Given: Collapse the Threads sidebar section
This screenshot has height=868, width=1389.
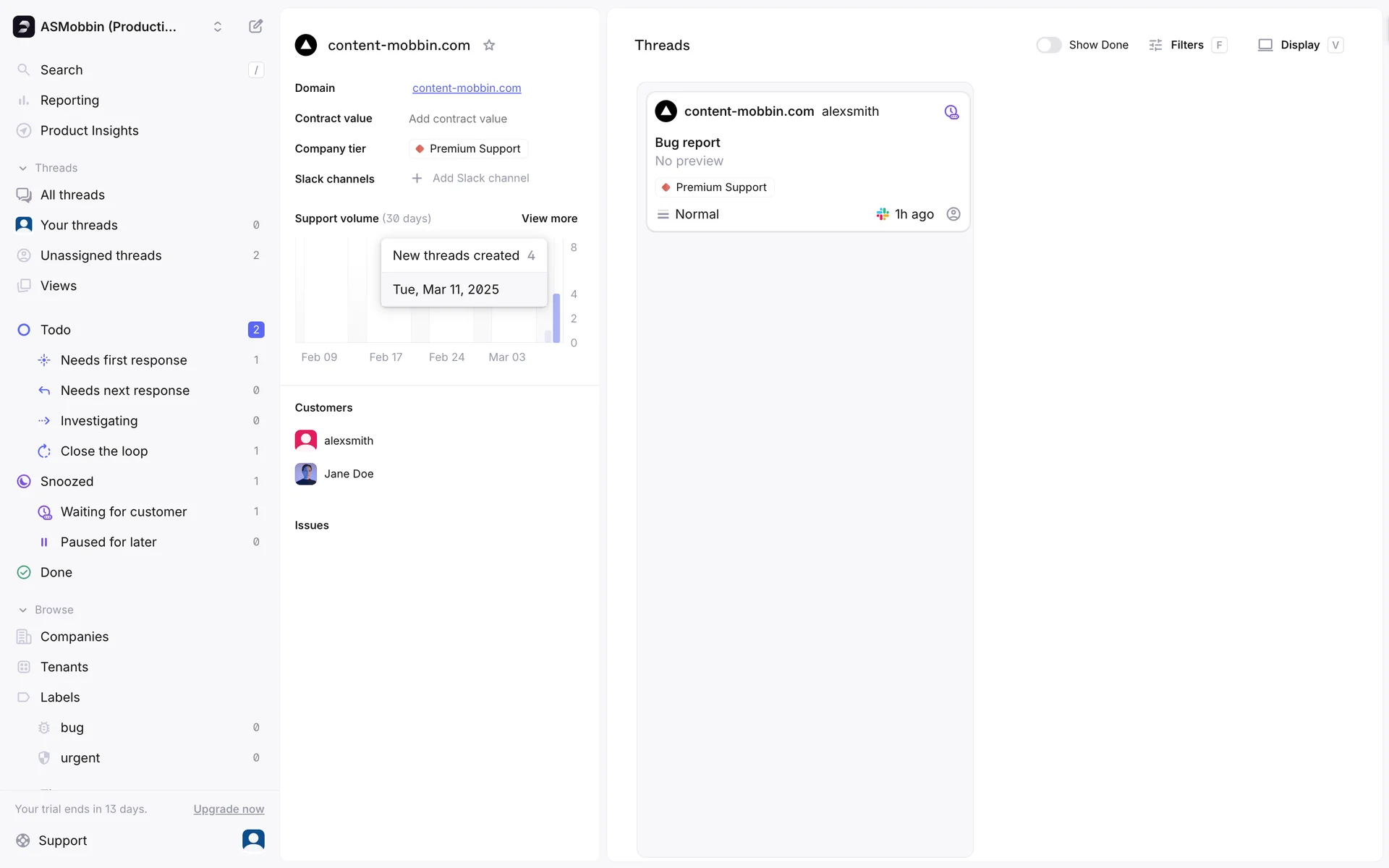Looking at the screenshot, I should pyautogui.click(x=23, y=168).
